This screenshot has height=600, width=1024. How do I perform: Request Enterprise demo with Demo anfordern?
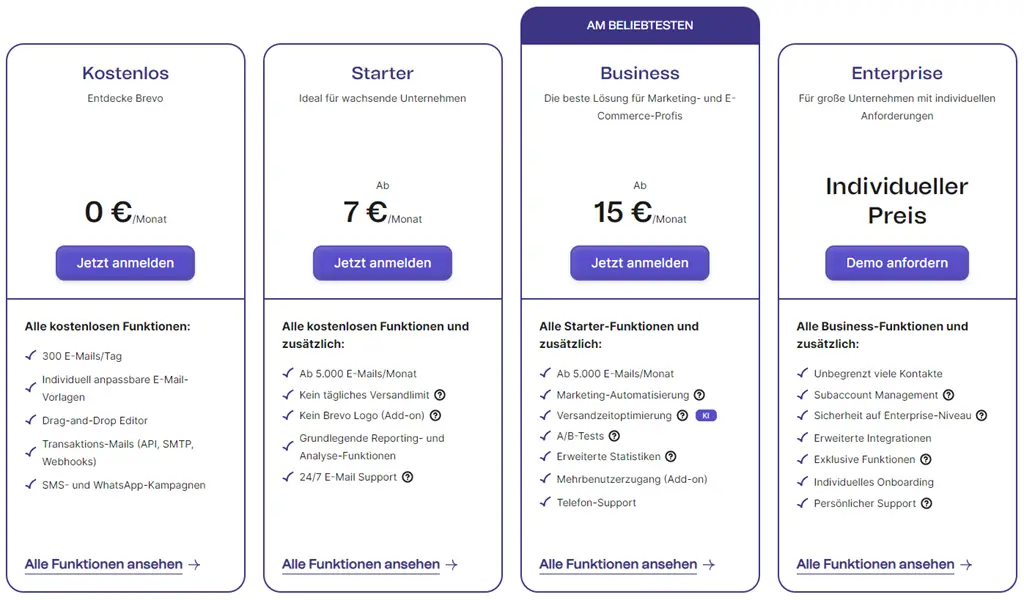pyautogui.click(x=897, y=263)
